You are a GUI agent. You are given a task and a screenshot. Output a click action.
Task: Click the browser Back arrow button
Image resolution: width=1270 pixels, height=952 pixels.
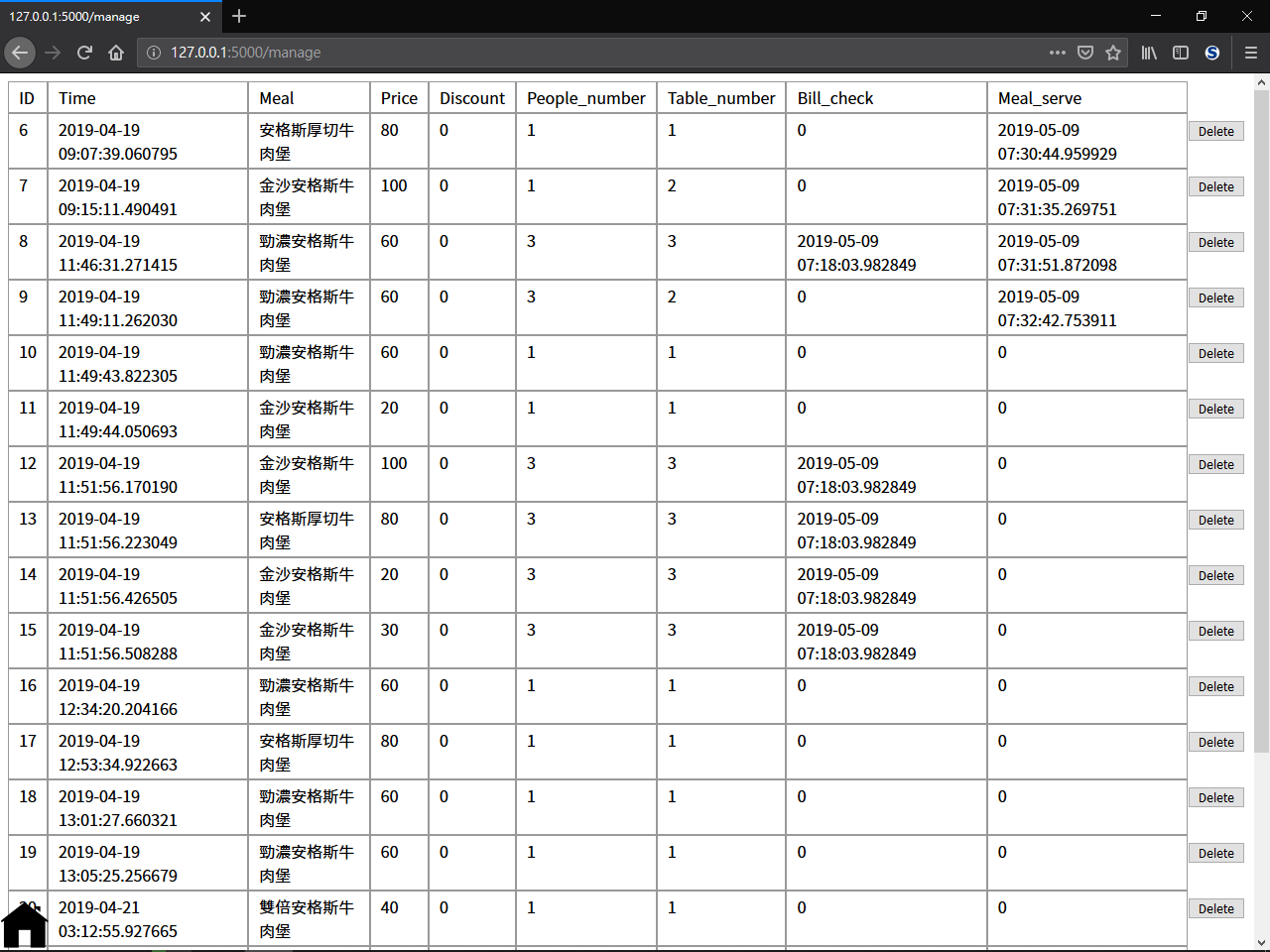tap(20, 53)
